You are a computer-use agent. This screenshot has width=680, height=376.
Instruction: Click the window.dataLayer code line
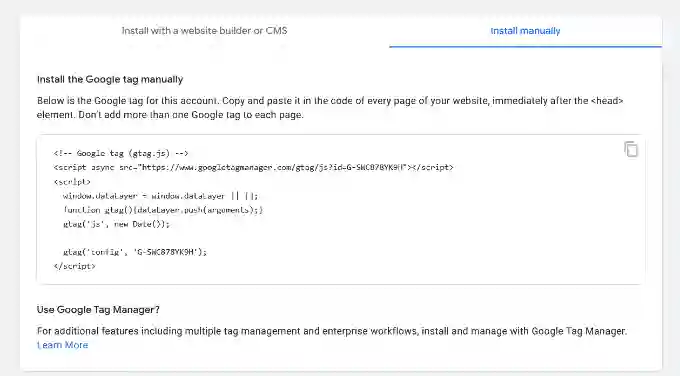(x=160, y=196)
